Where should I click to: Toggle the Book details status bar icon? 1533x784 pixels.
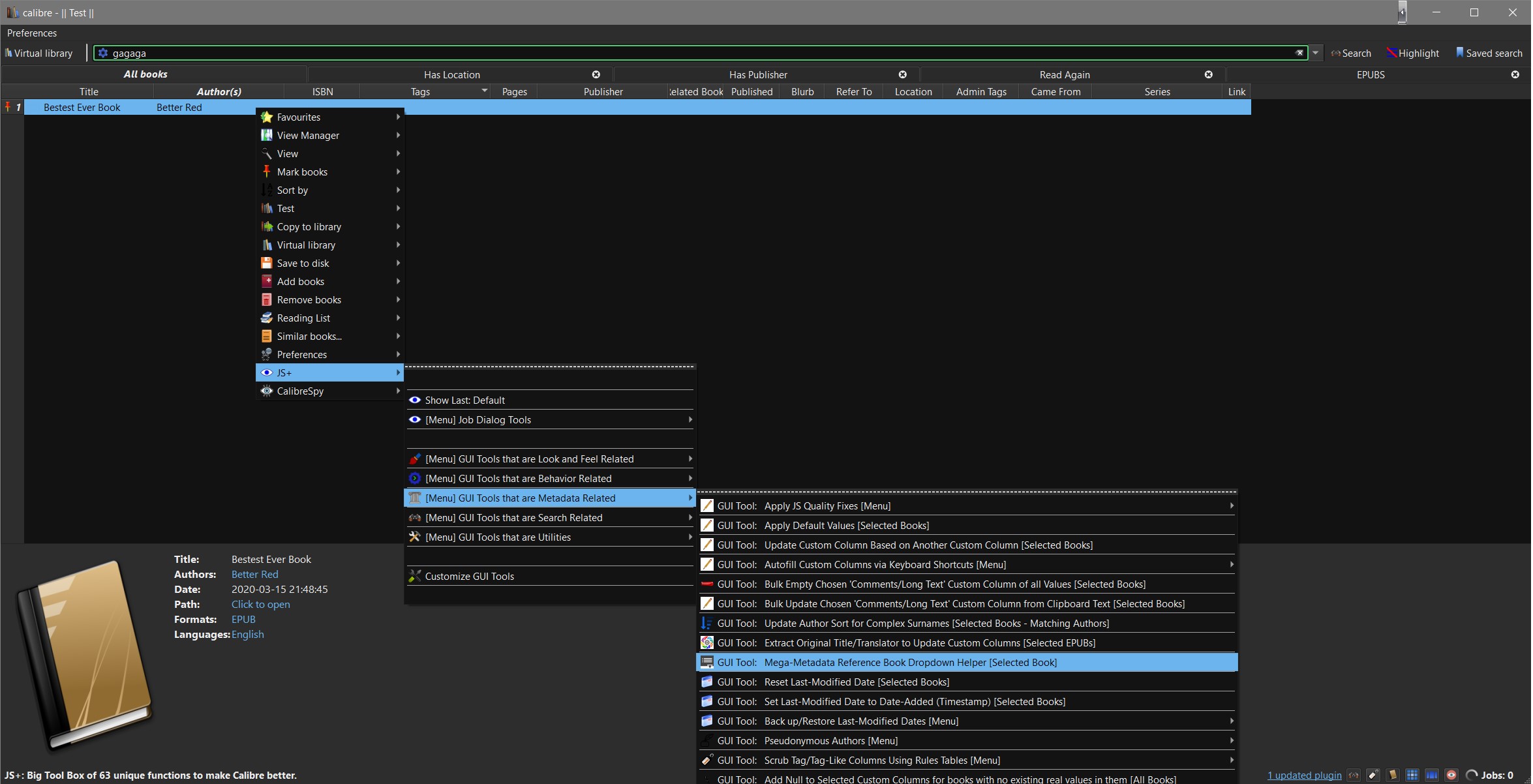[1393, 775]
